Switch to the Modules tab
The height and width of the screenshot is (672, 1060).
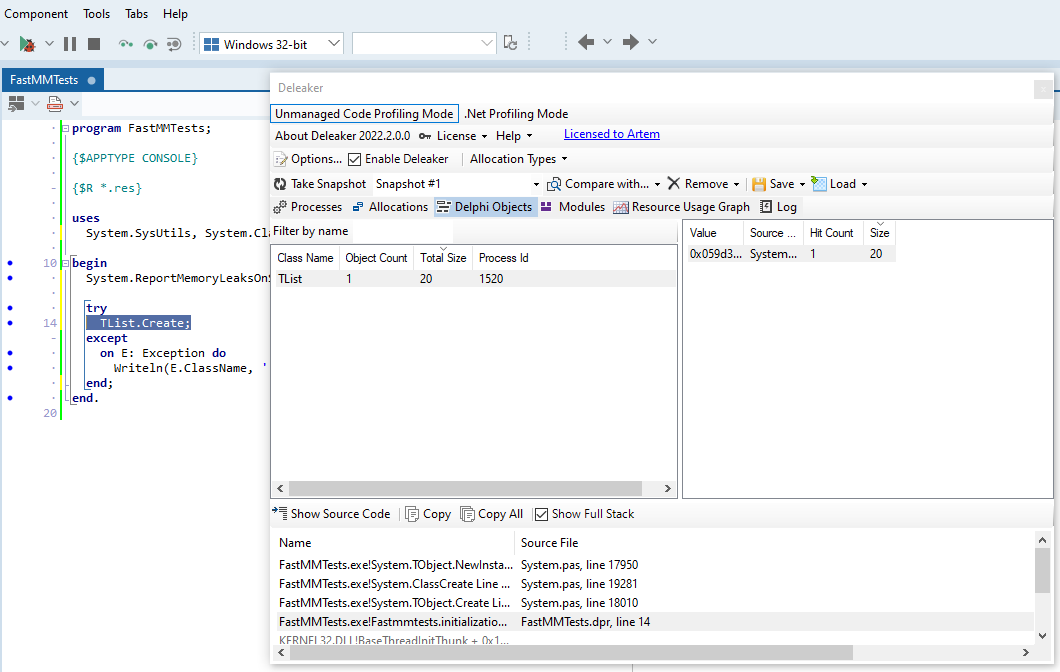[573, 207]
